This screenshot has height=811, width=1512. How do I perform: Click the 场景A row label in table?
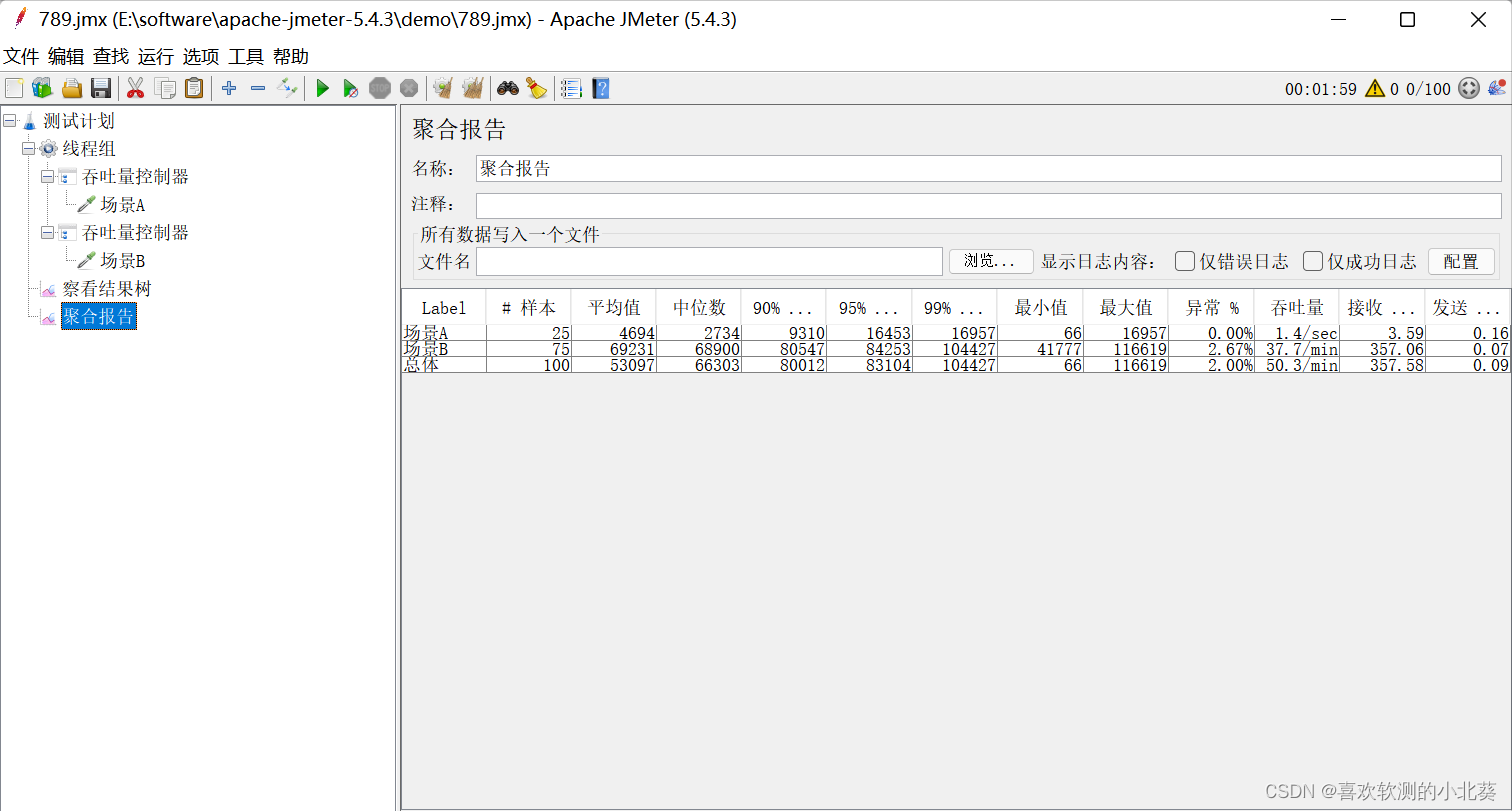point(426,333)
